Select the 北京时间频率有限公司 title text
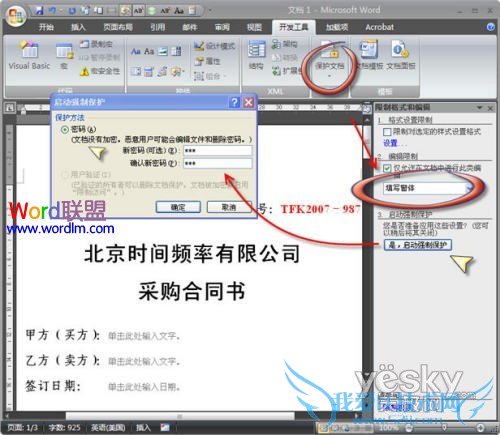Image resolution: width=500 pixels, height=435 pixels. [192, 254]
